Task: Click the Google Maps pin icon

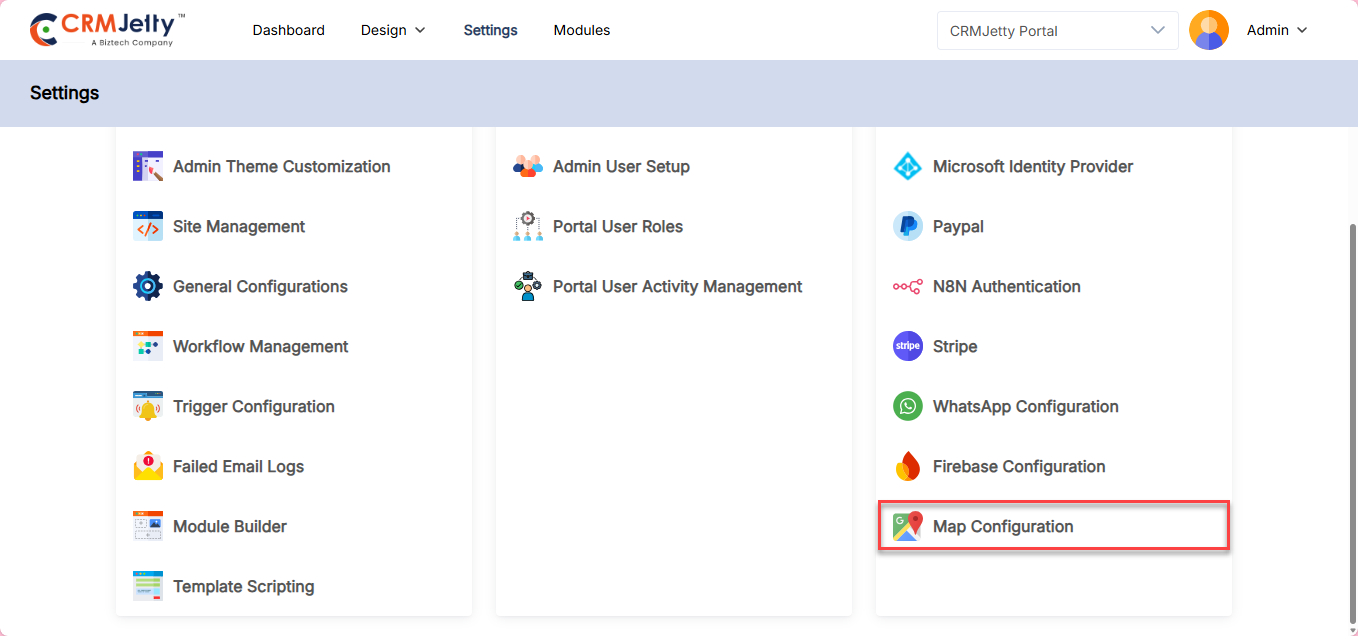Action: 907,527
